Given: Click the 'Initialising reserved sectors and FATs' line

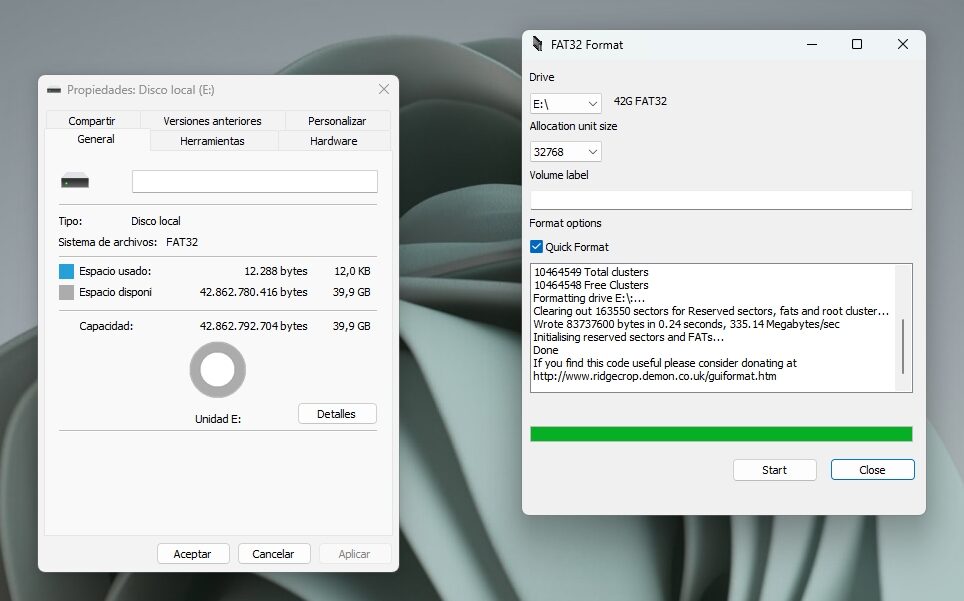Looking at the screenshot, I should [x=628, y=337].
